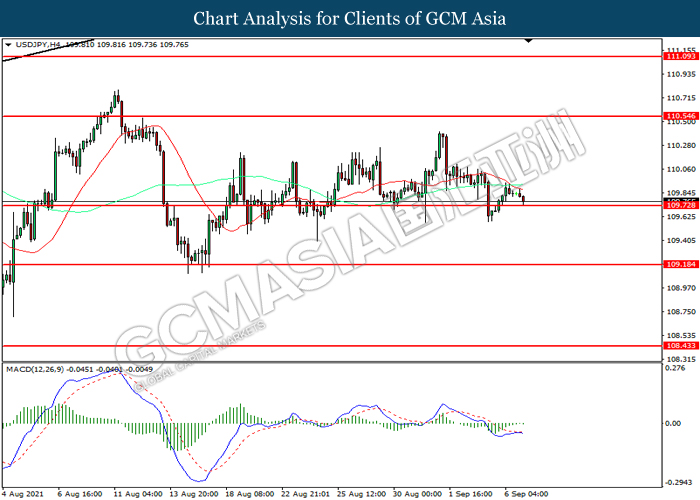Click the 6 Sep 04:00 time label
The image size is (700, 500).
(526, 494)
